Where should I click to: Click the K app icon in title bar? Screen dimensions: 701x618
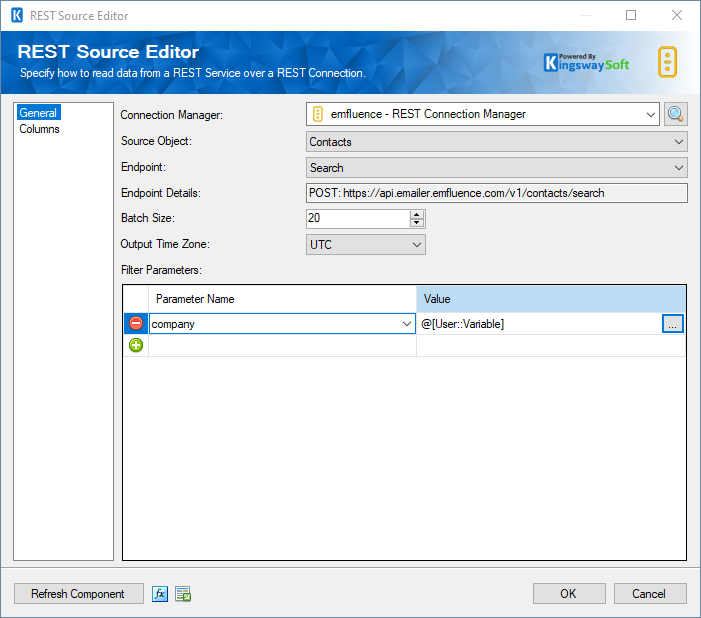pyautogui.click(x=17, y=15)
